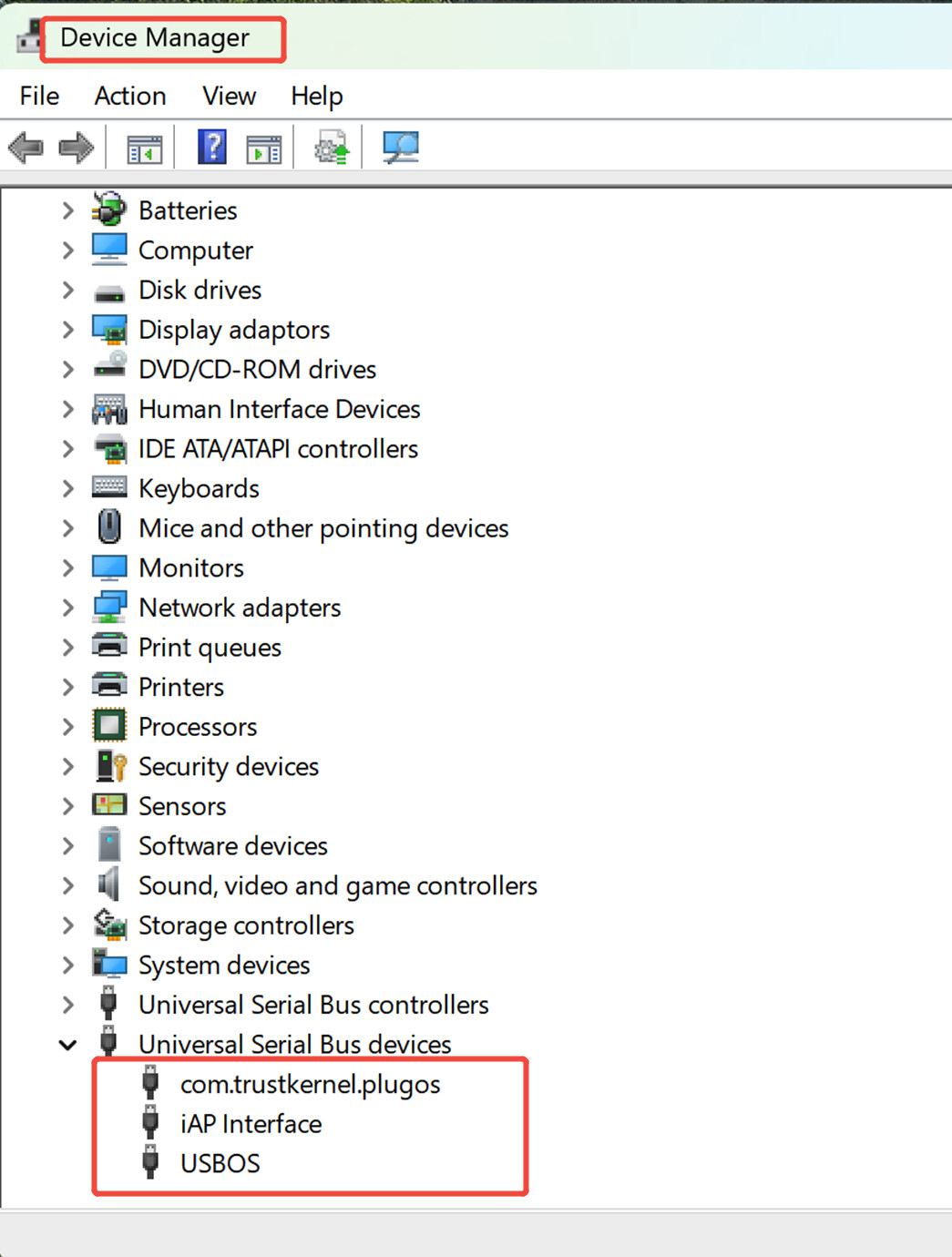952x1257 pixels.
Task: Click the Forward arrow toolbar icon
Action: pyautogui.click(x=76, y=148)
